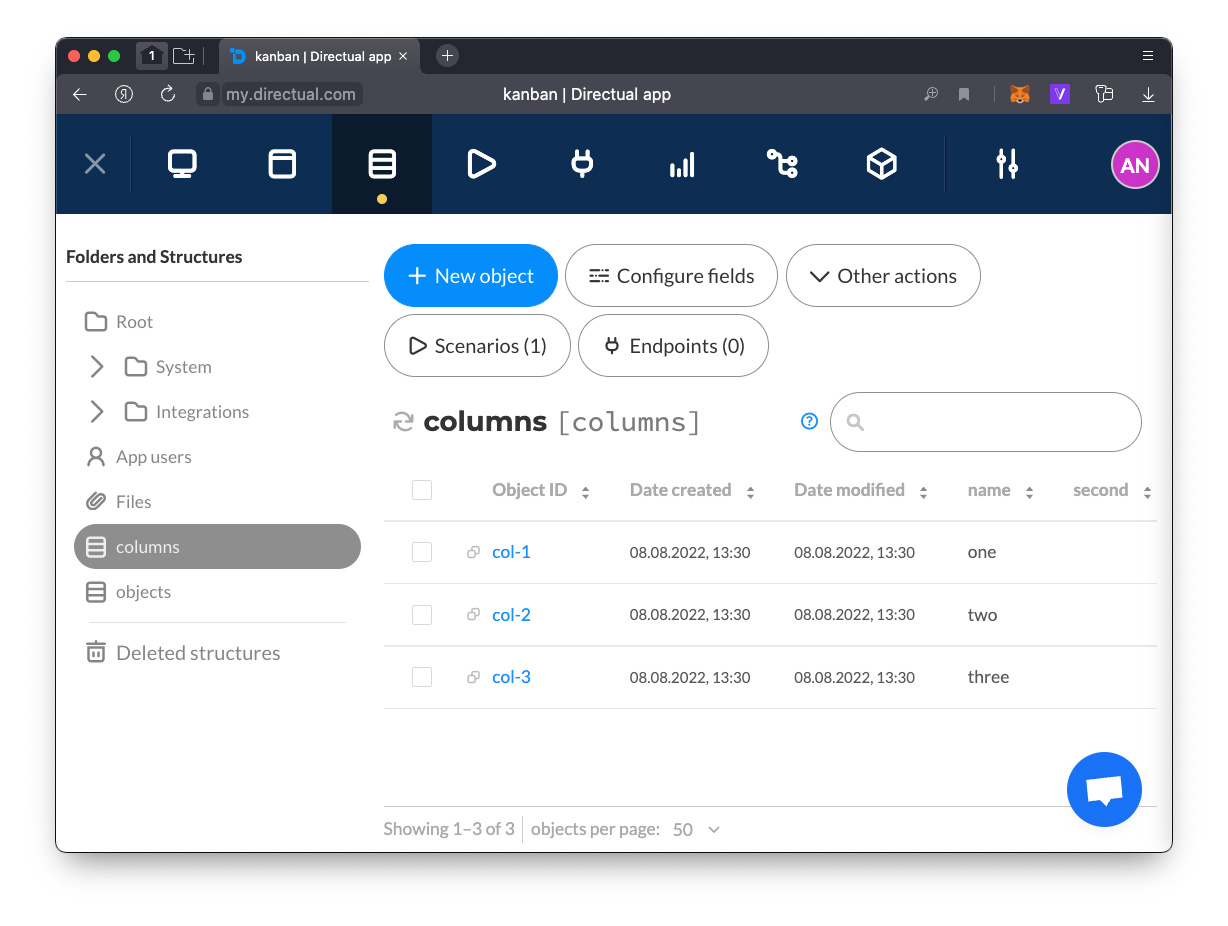This screenshot has width=1228, height=926.
Task: Open the sliders settings icon in top bar
Action: click(1007, 164)
